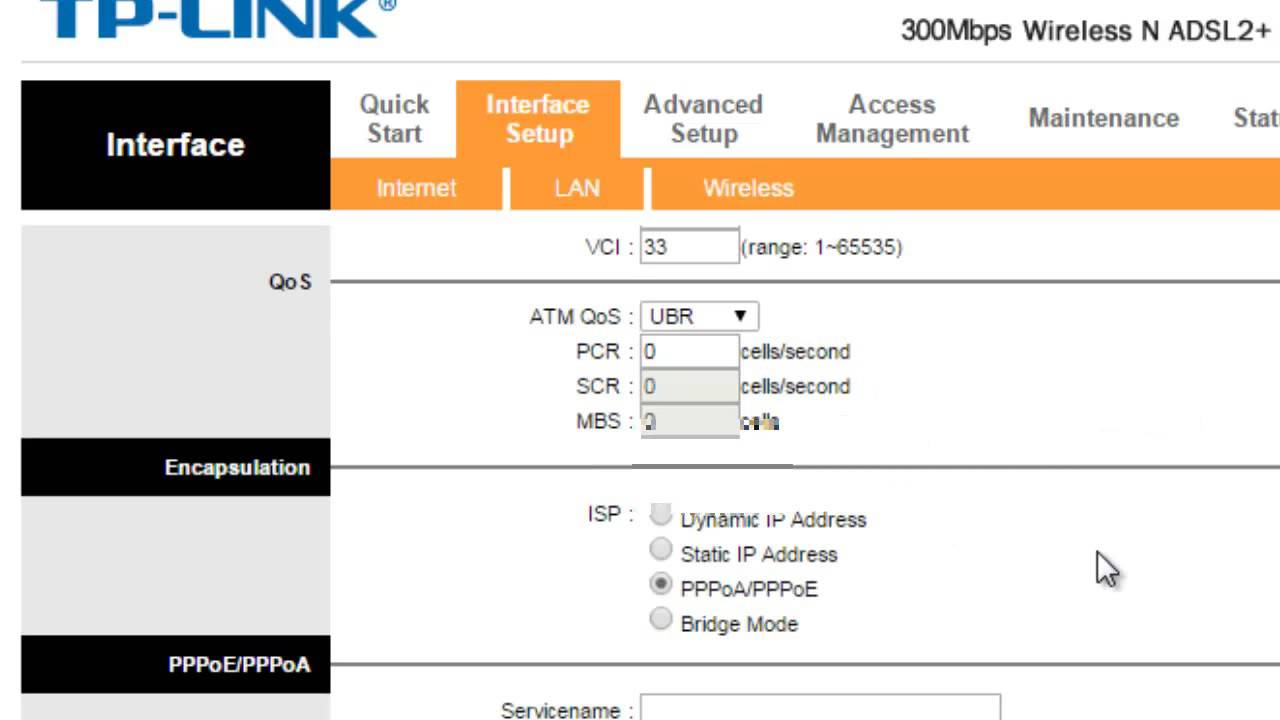This screenshot has height=720, width=1280.
Task: Select the Interface Setup tab
Action: (x=538, y=119)
